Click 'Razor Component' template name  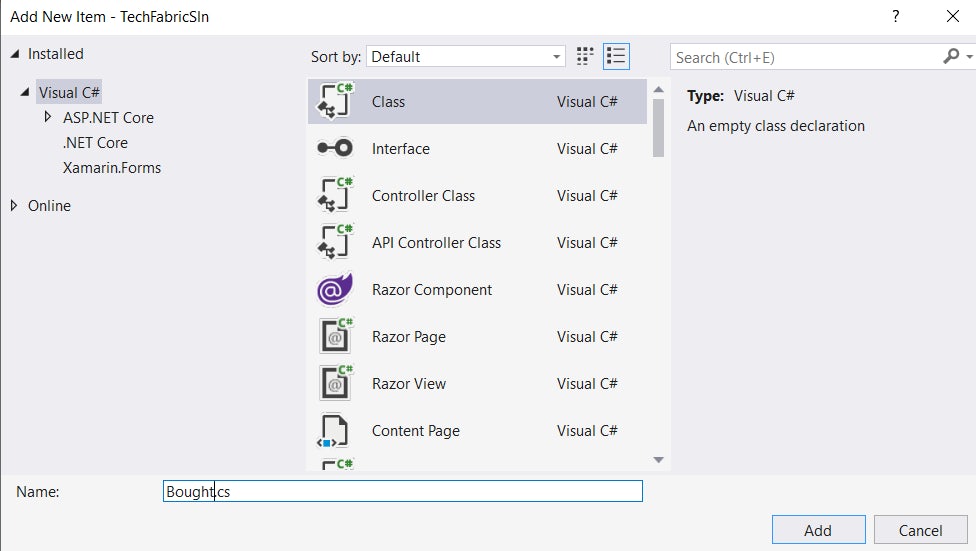pos(432,290)
